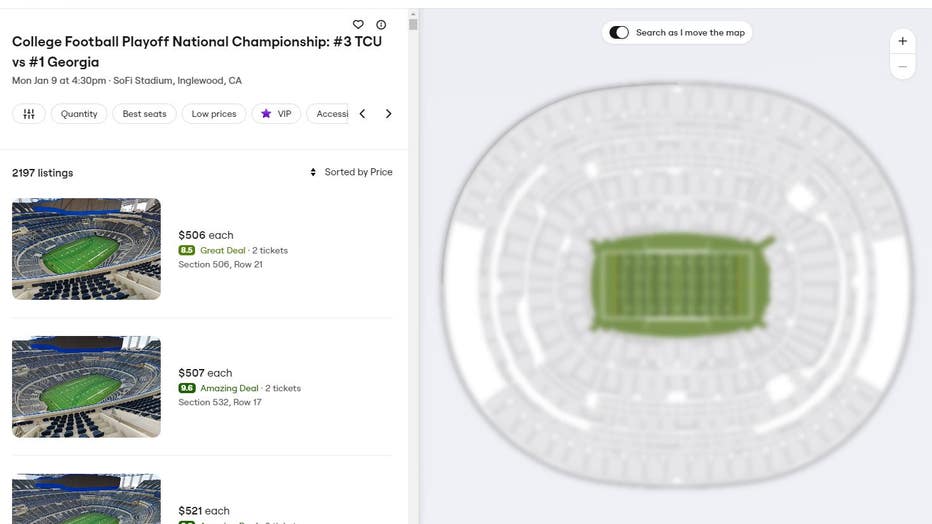Screen dimensions: 932x524
Task: Click the event info circle icon
Action: (381, 25)
